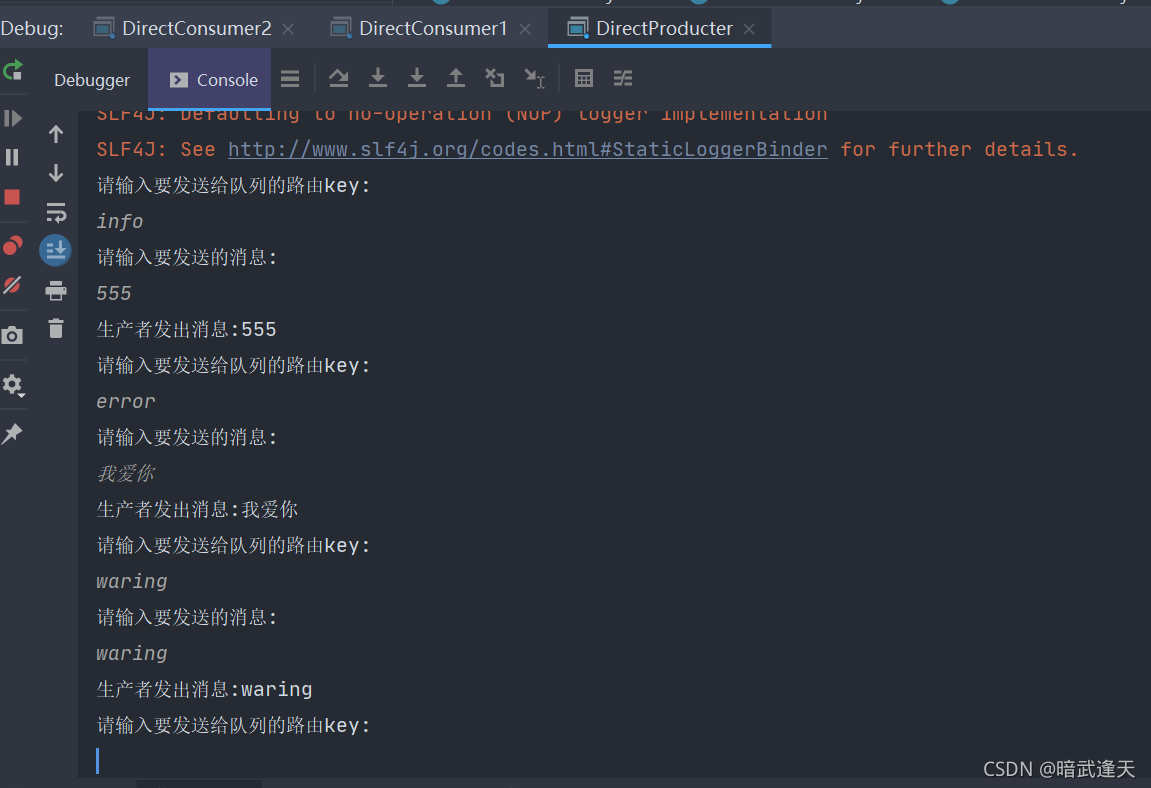The width and height of the screenshot is (1151, 788).
Task: Clear all console output with trash icon
Action: (x=56, y=328)
